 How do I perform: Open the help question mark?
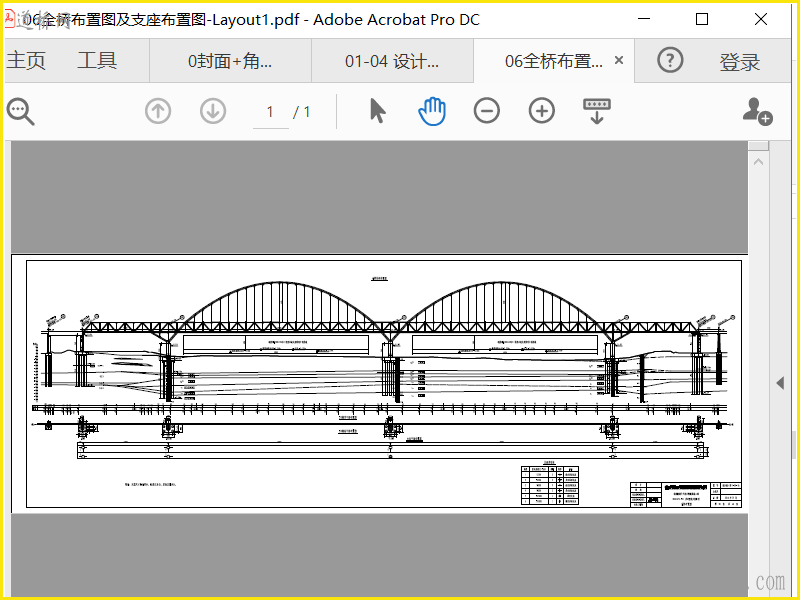(670, 60)
